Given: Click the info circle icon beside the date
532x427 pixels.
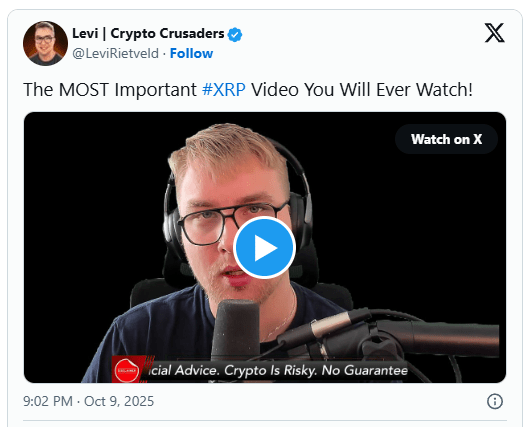Looking at the screenshot, I should point(495,402).
